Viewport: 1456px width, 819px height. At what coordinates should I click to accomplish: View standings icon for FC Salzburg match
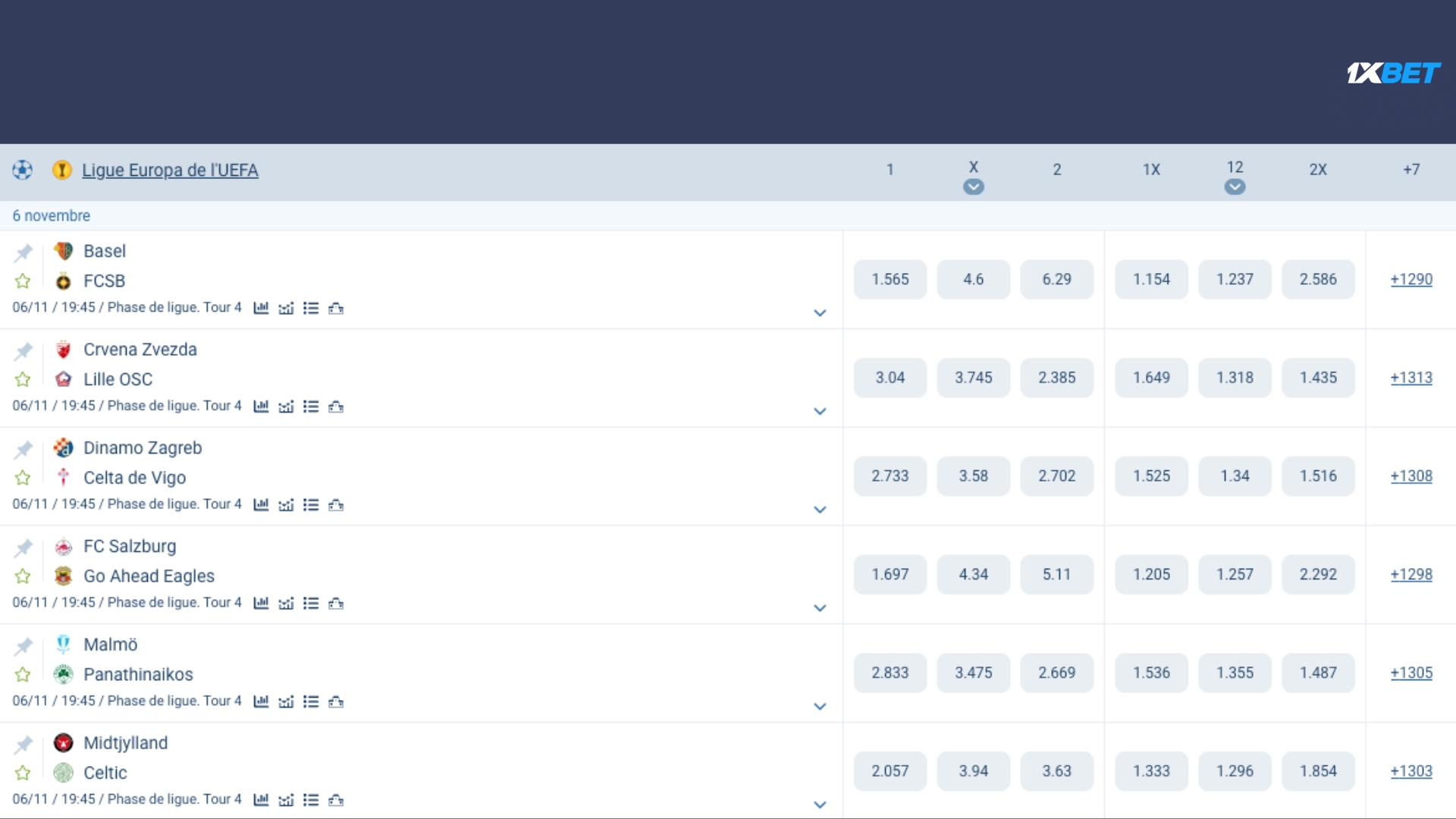point(337,604)
